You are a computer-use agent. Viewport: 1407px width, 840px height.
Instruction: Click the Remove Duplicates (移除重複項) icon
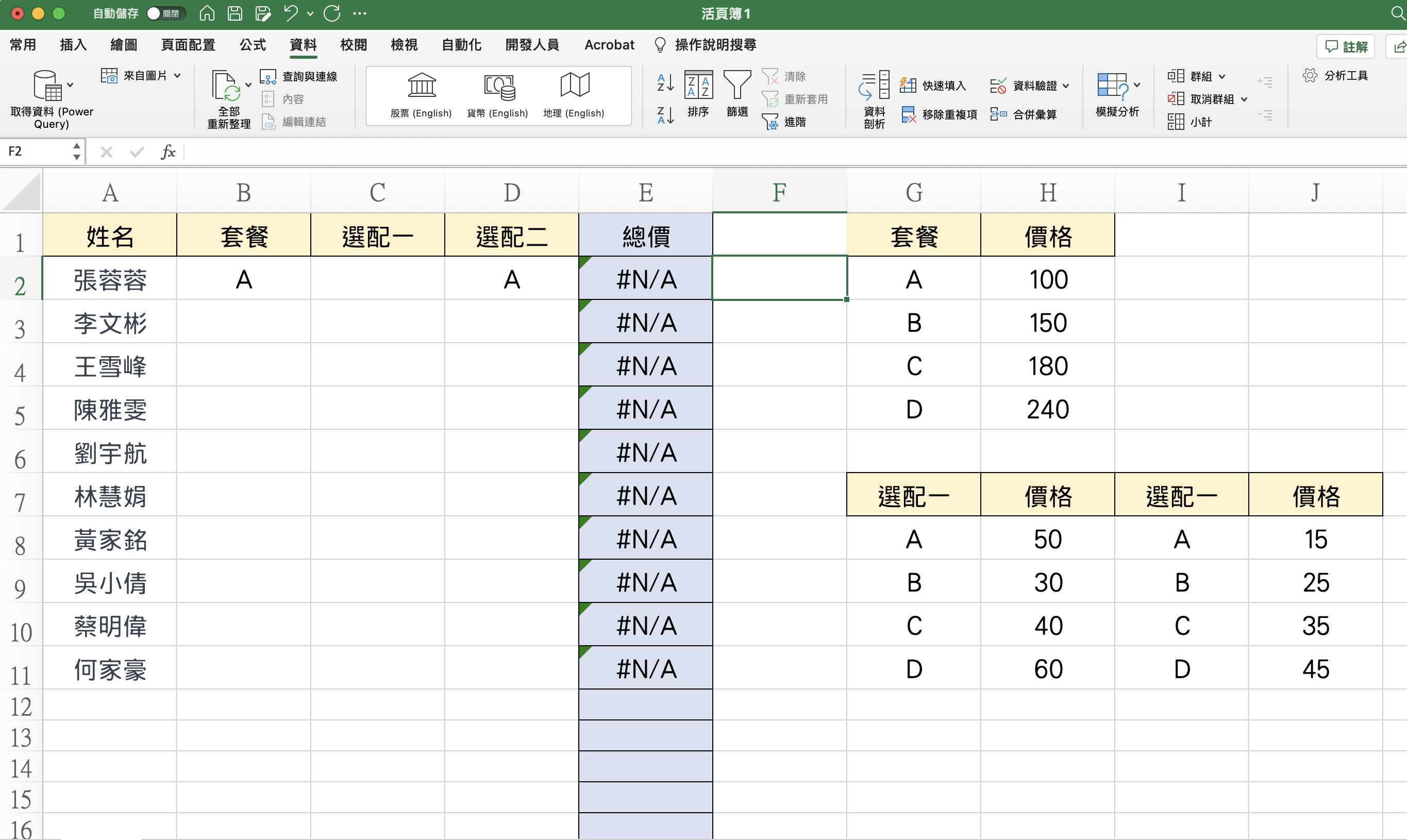(x=909, y=115)
